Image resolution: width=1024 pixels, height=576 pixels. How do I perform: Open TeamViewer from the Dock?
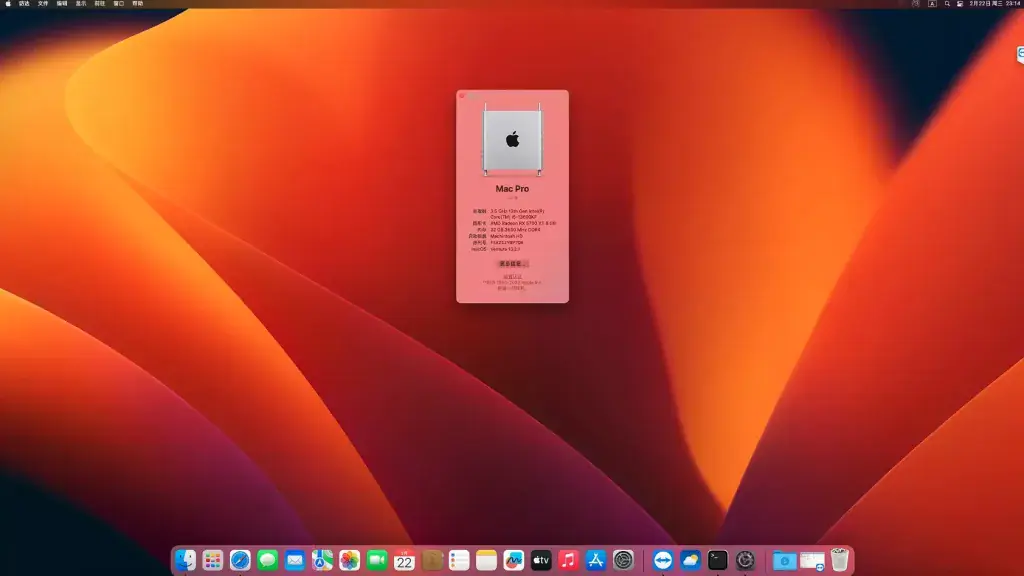(663, 560)
